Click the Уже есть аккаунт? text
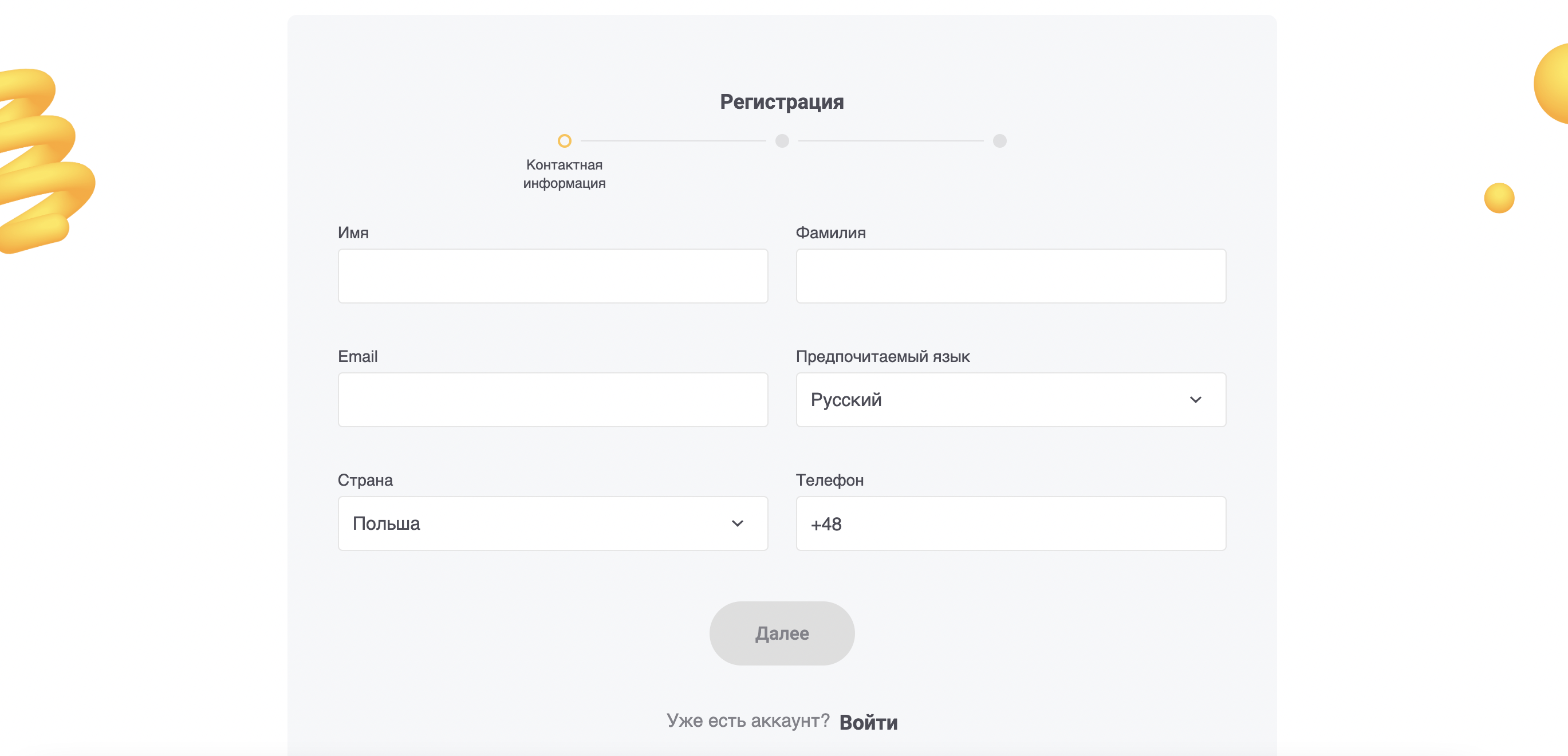The image size is (1568, 756). pyautogui.click(x=747, y=720)
